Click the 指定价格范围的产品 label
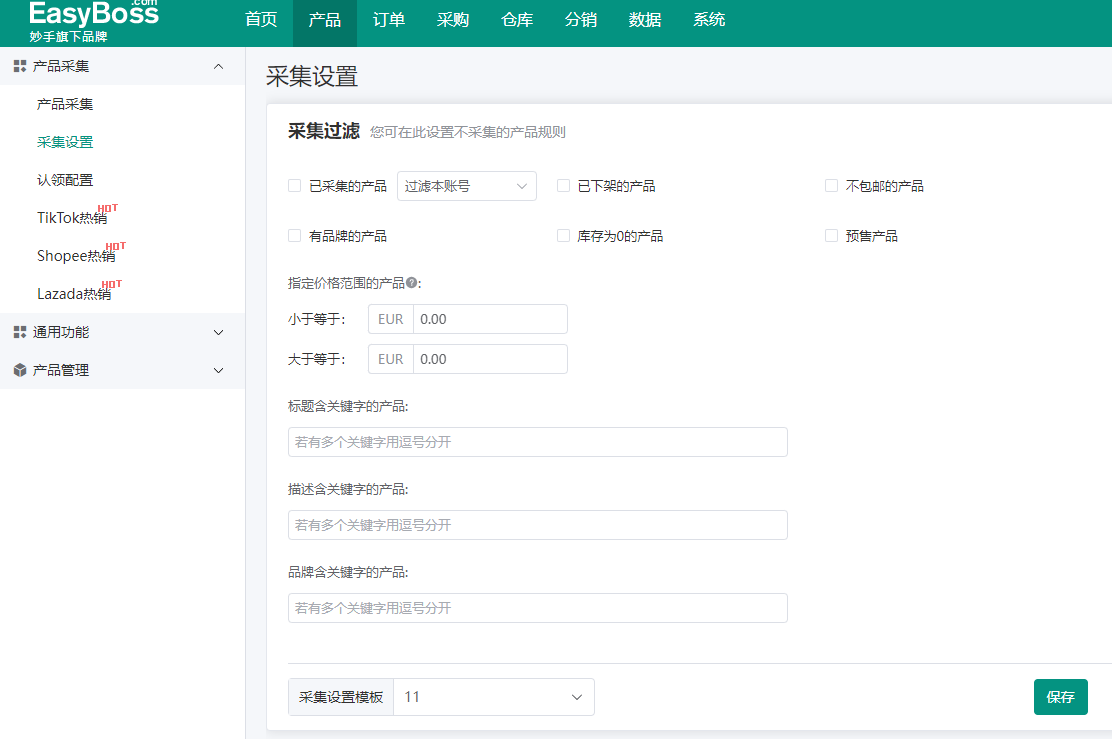Viewport: 1112px width, 739px height. point(346,283)
